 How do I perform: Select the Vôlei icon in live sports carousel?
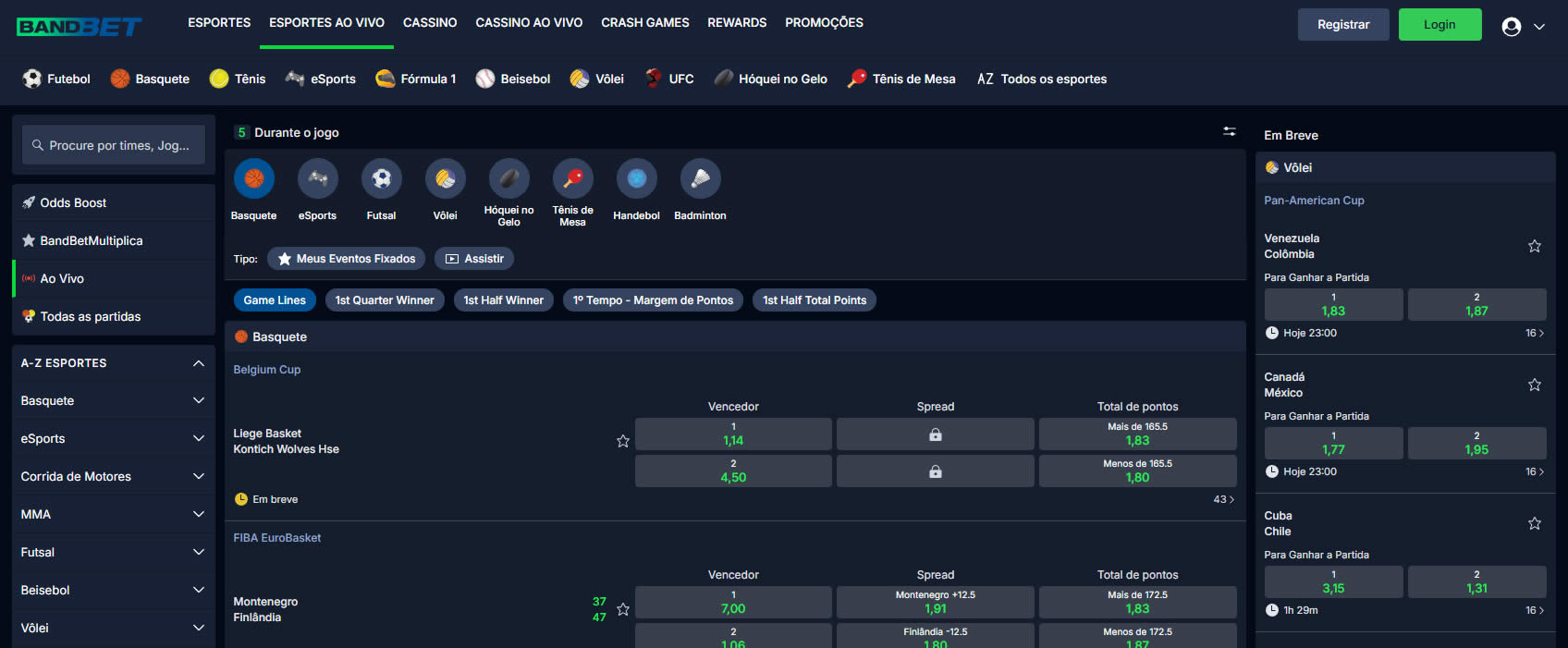click(x=446, y=178)
